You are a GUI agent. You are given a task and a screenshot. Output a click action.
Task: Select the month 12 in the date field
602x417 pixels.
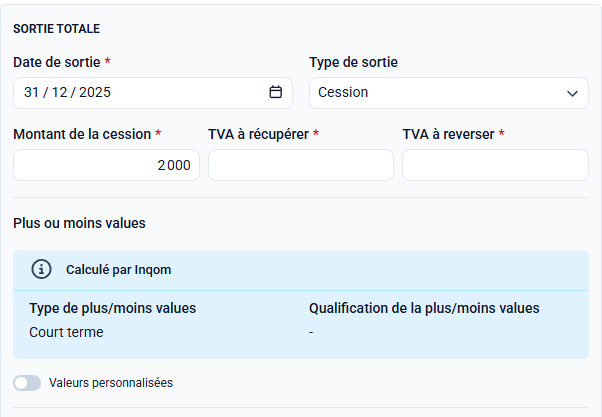tap(61, 92)
